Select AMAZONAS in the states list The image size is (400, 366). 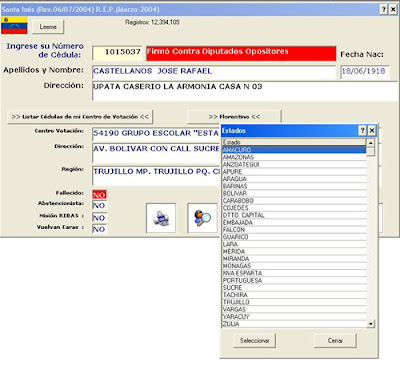294,157
